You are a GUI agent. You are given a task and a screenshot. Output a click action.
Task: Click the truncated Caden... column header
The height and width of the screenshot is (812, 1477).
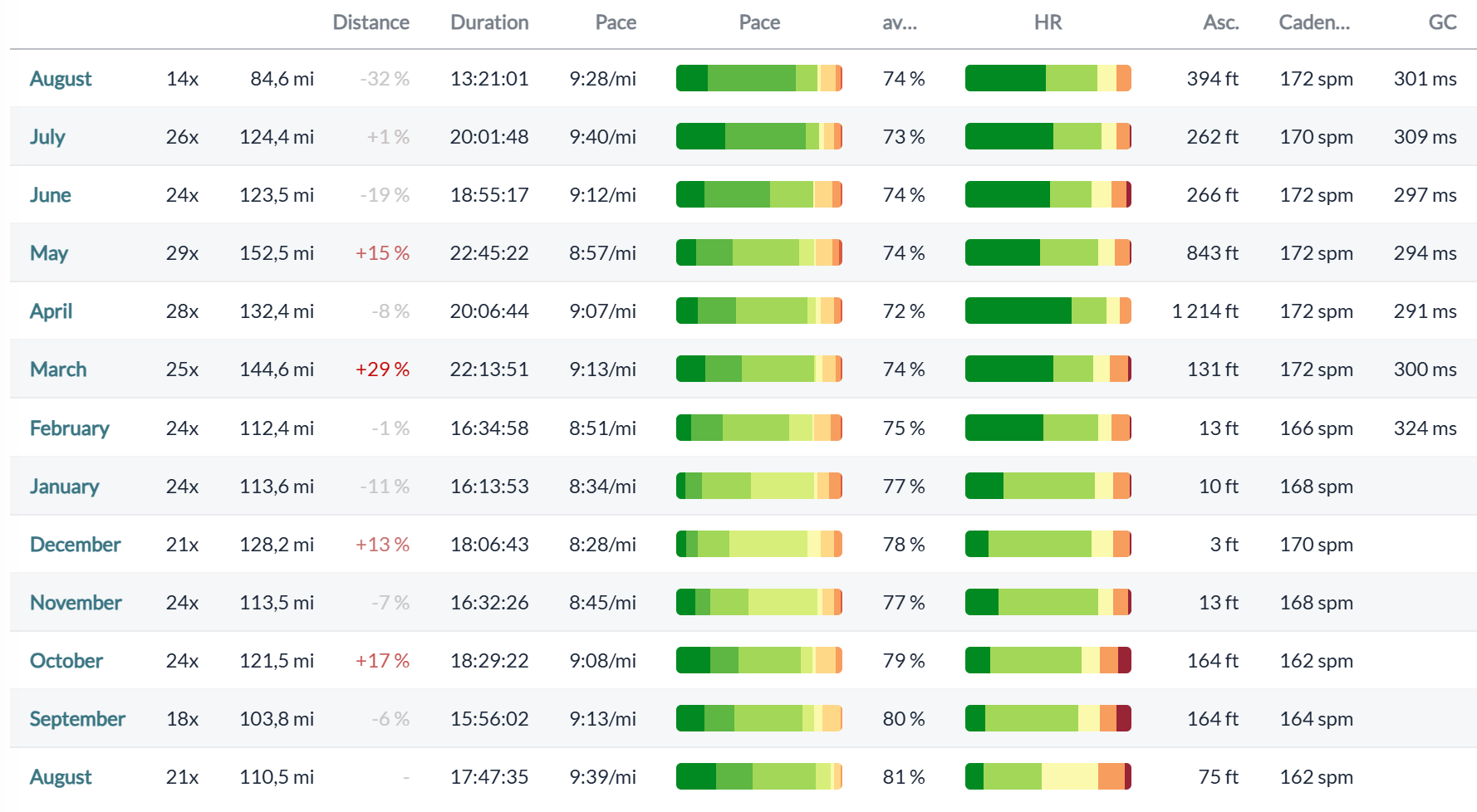coord(1314,22)
